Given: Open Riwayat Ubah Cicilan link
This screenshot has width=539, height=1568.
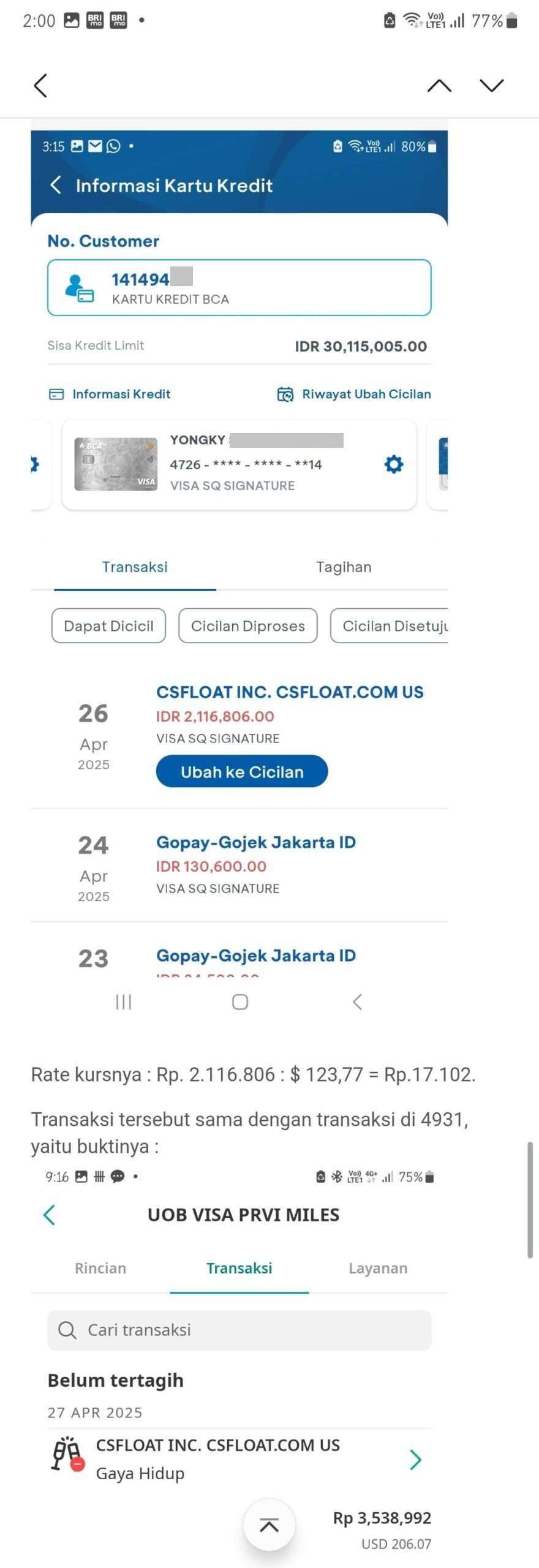Looking at the screenshot, I should 354,394.
